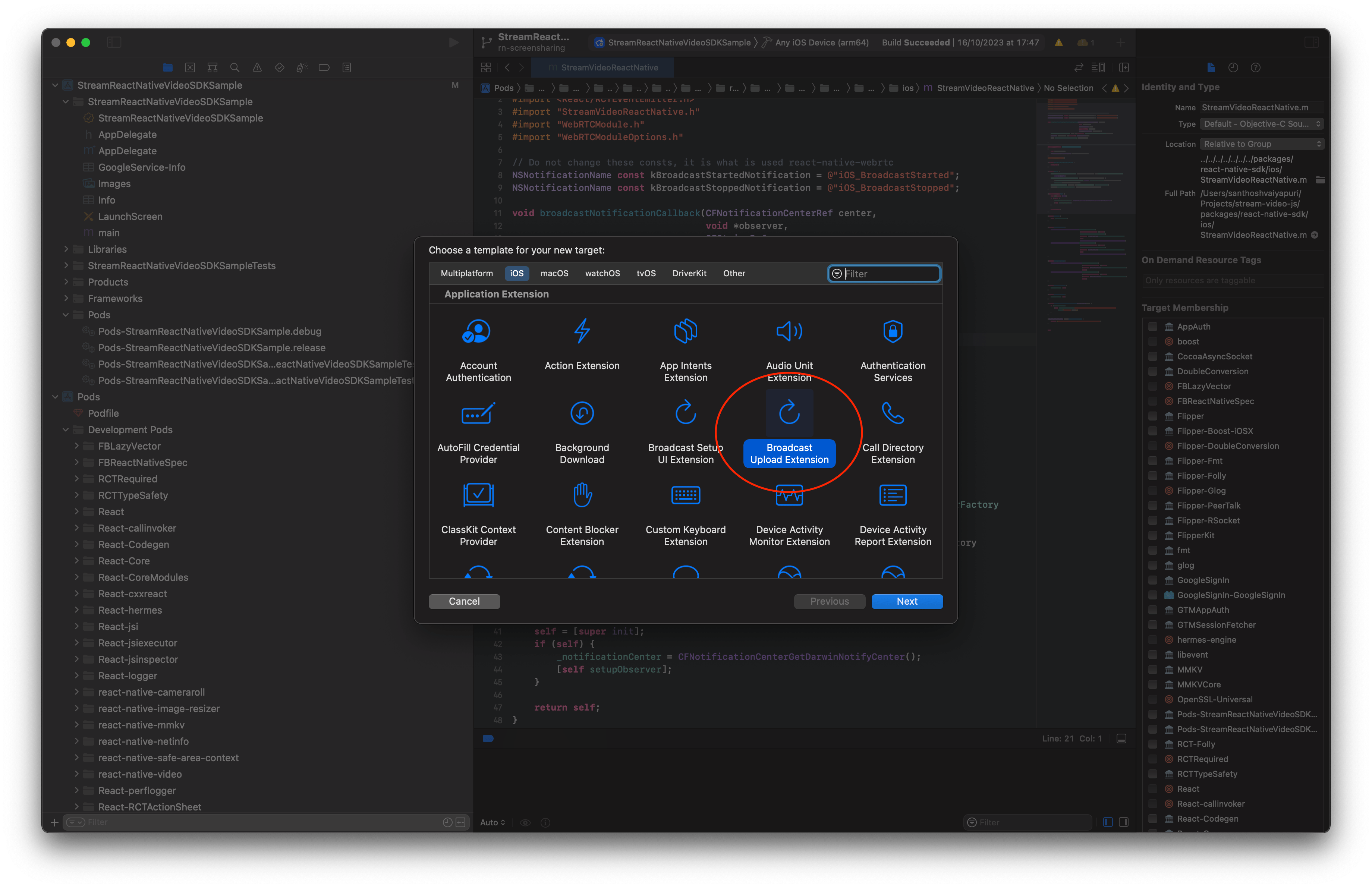Open the project navigator folder icon
Viewport: 1372px width, 888px height.
(x=168, y=67)
